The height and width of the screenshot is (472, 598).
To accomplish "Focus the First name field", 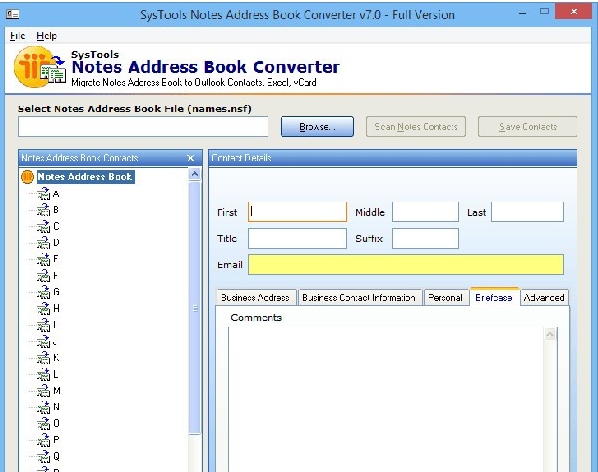I will pos(297,212).
